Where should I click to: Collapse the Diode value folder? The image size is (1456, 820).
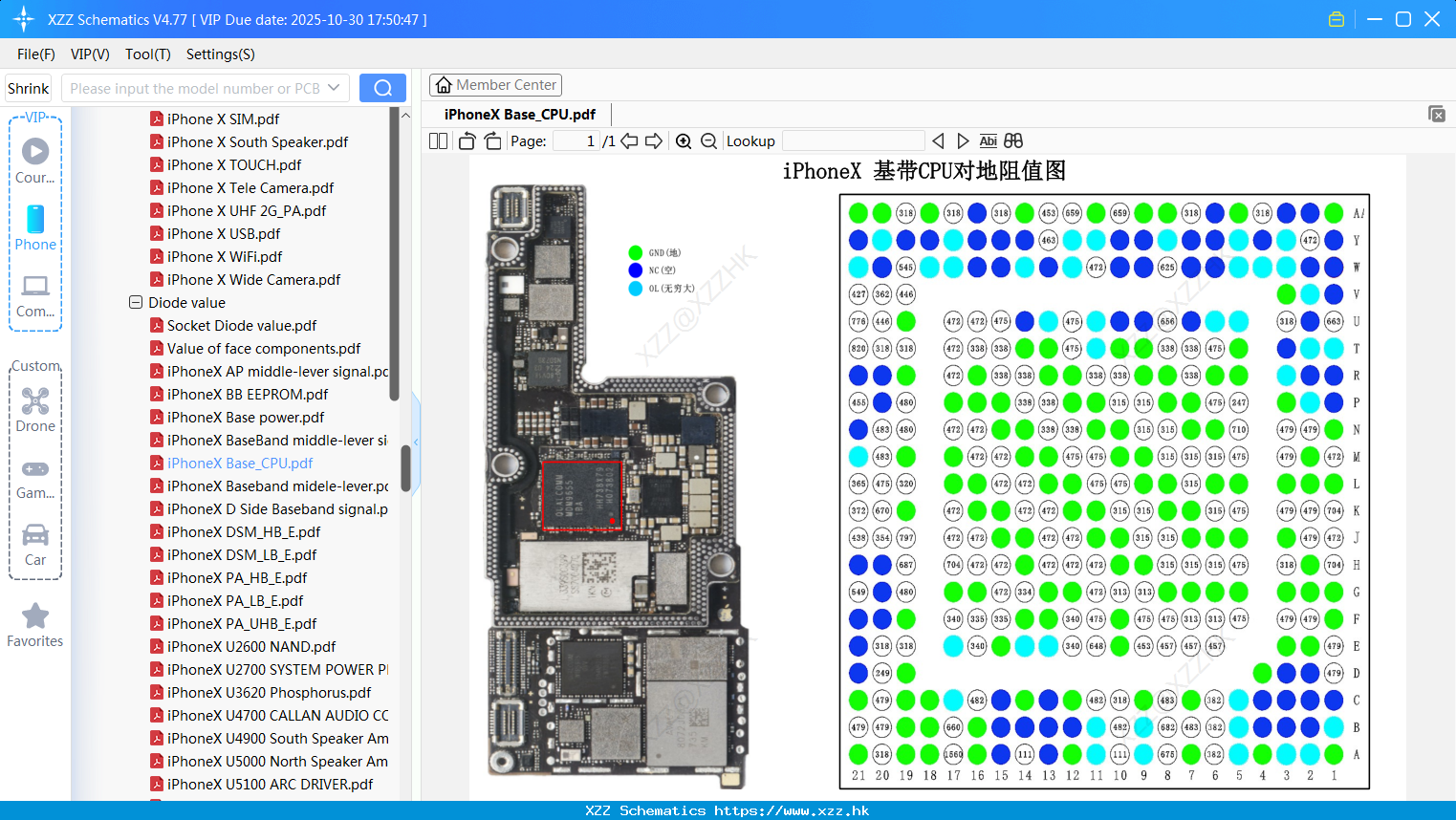[136, 302]
